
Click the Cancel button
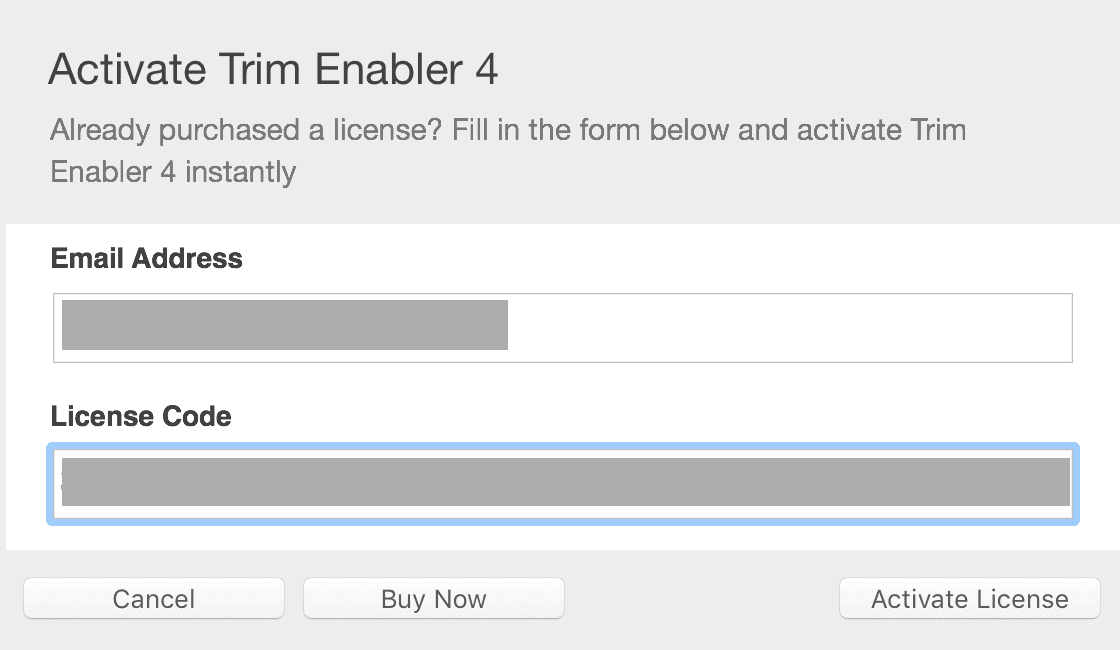[154, 599]
